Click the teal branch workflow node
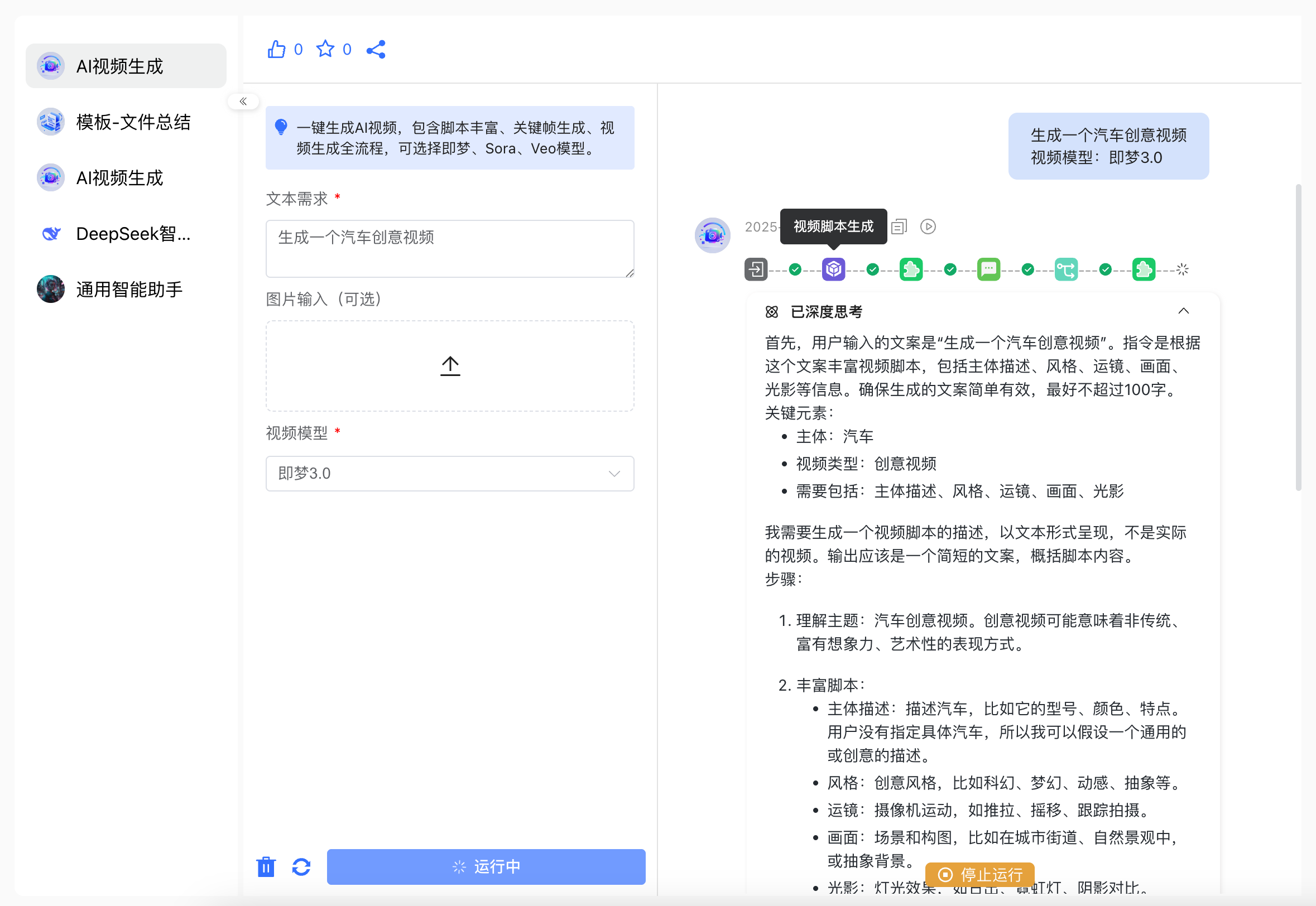The height and width of the screenshot is (906, 1316). (1065, 269)
